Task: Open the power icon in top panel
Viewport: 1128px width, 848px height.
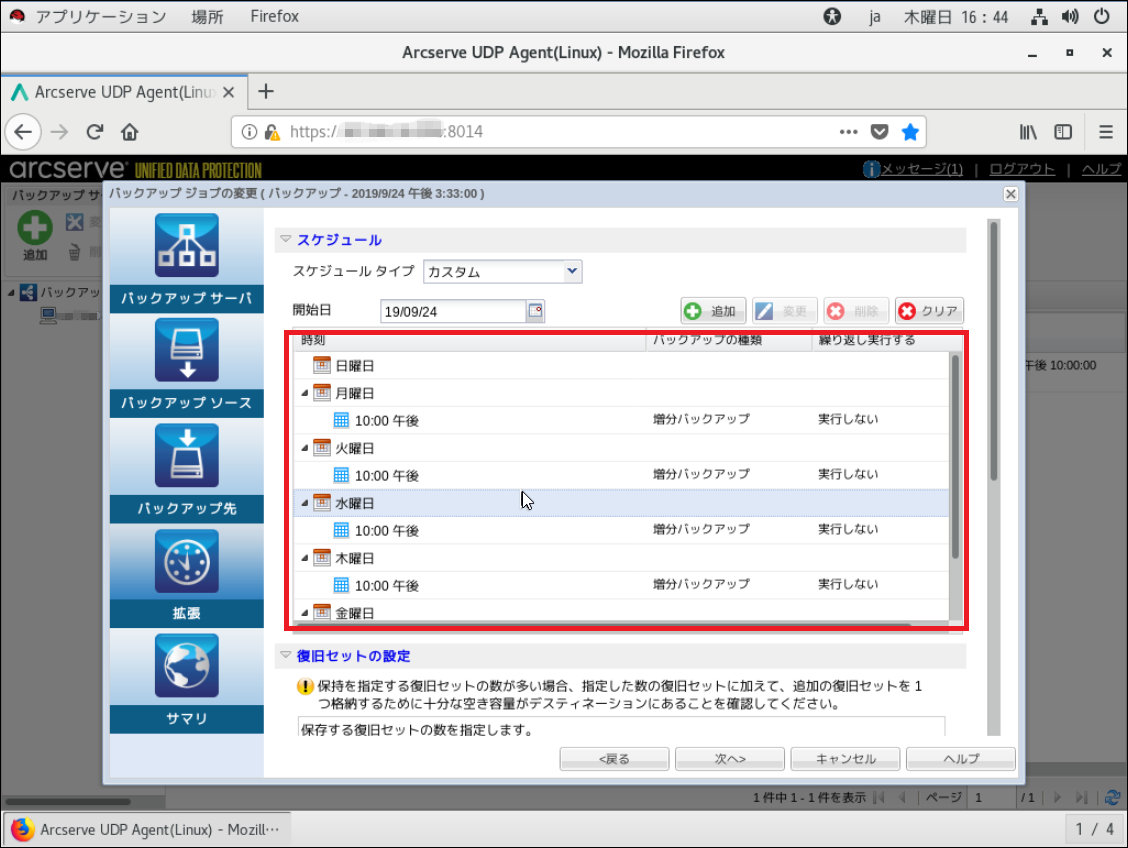Action: 1101,16
